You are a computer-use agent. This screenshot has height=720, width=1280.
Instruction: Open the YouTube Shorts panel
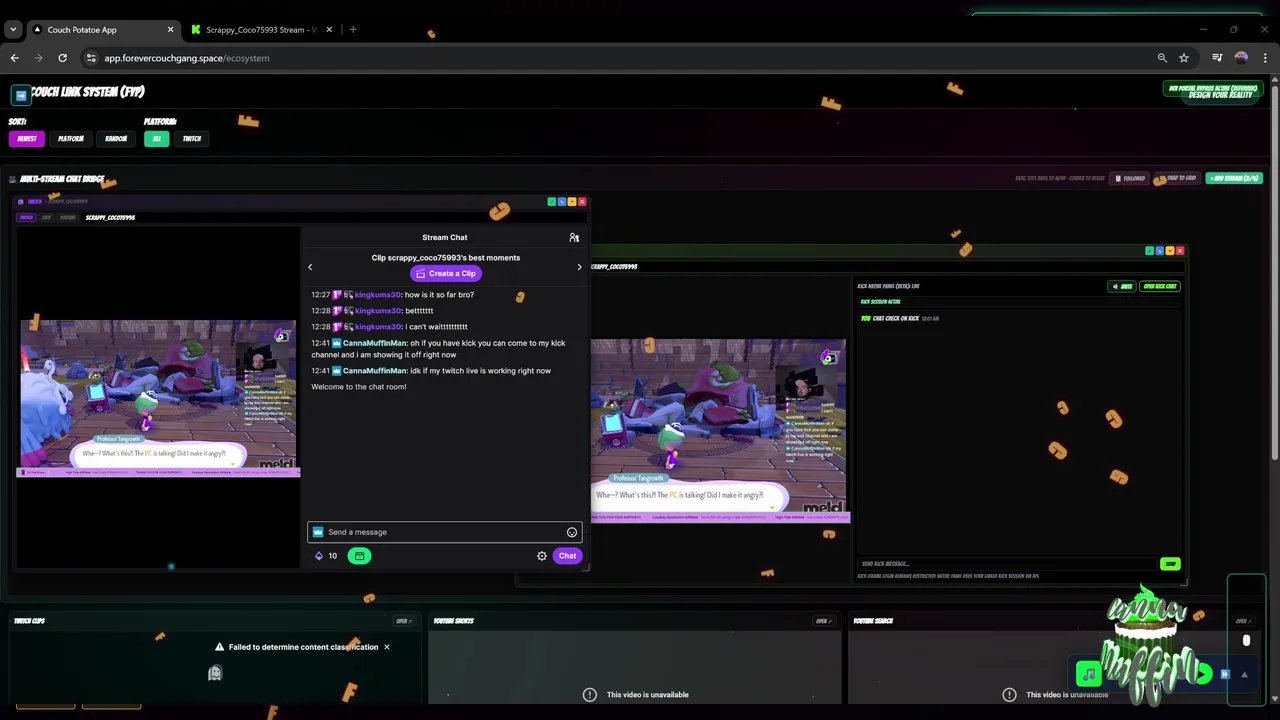pyautogui.click(x=823, y=621)
